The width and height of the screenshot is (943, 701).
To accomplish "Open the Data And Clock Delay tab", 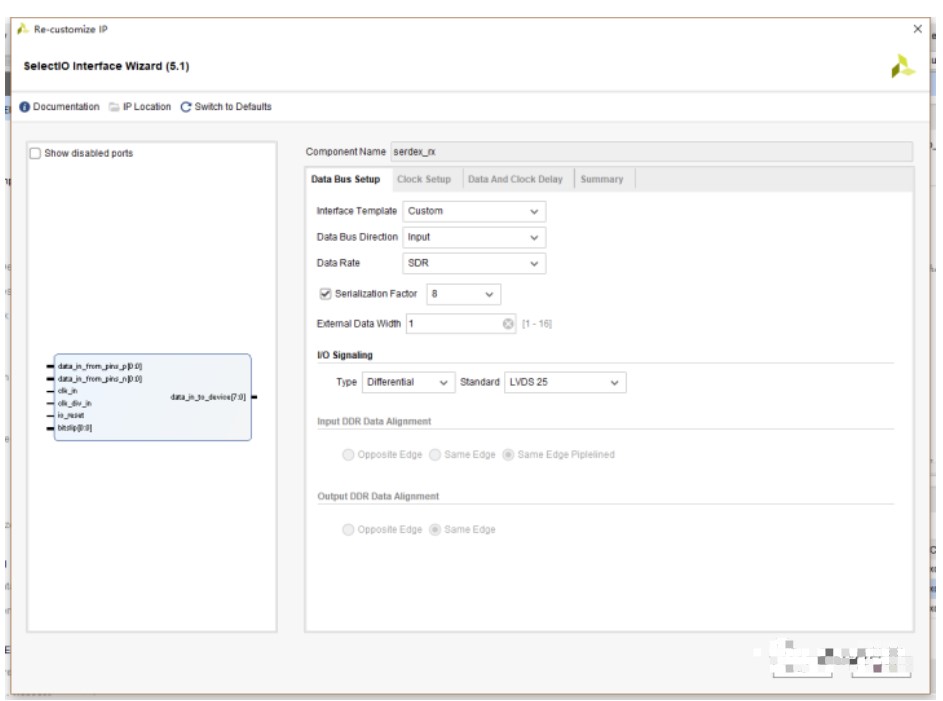I will pyautogui.click(x=515, y=180).
